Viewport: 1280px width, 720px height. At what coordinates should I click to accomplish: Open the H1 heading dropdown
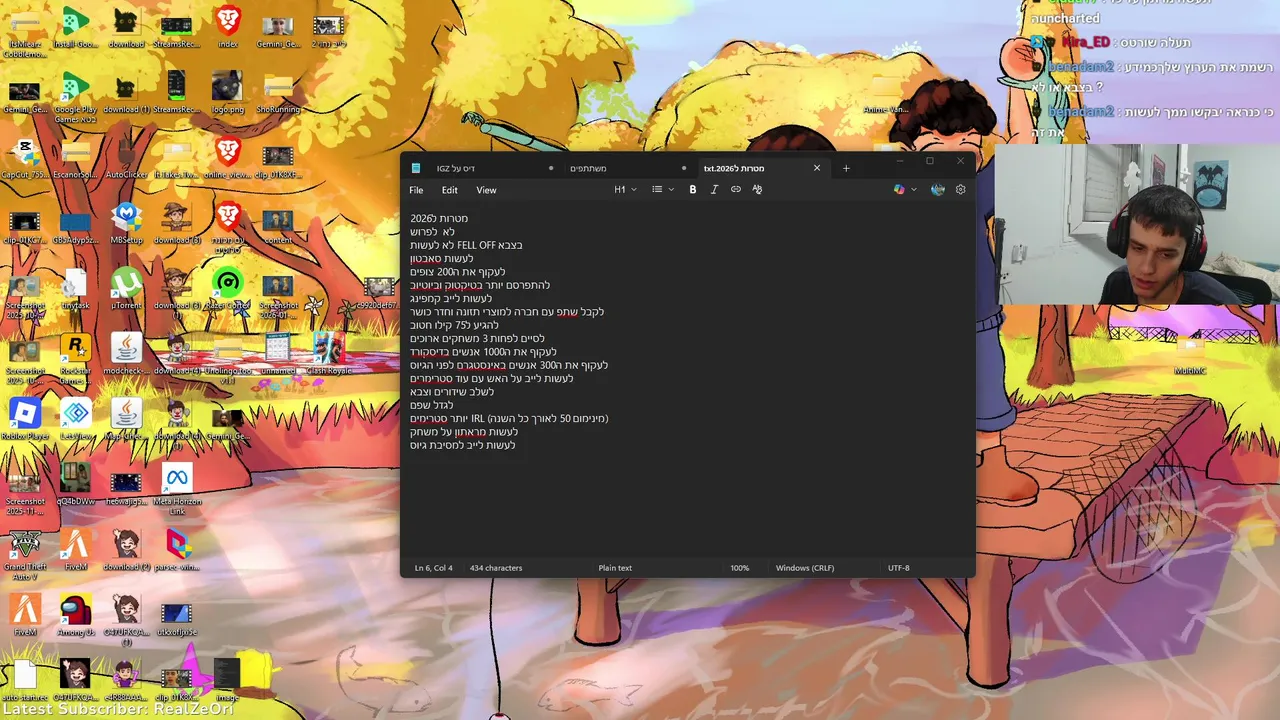pyautogui.click(x=625, y=190)
